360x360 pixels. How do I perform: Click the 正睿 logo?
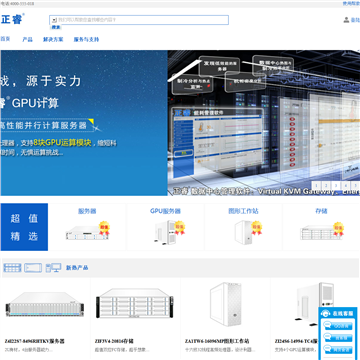[x=12, y=19]
